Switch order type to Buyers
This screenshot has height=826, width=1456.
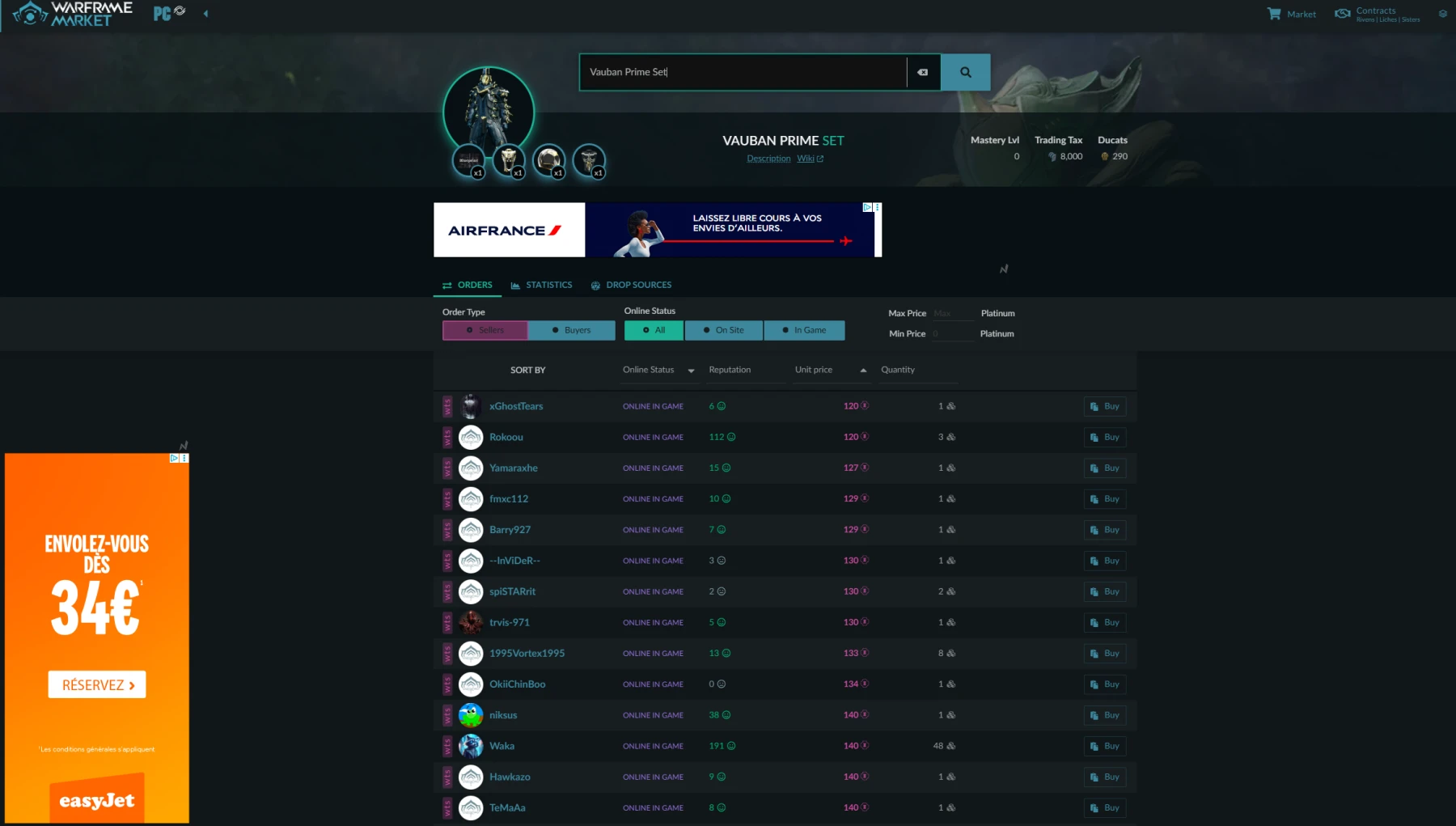(x=571, y=330)
